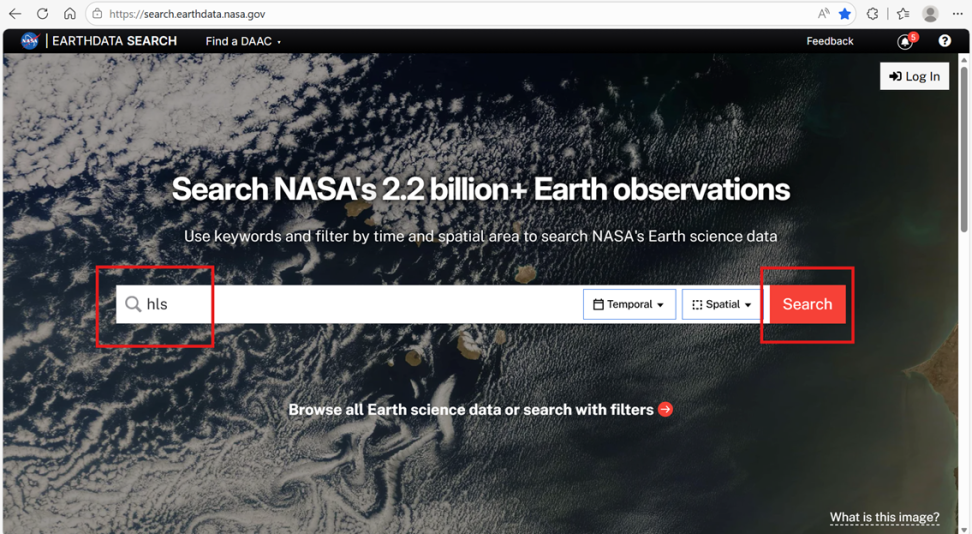The height and width of the screenshot is (534, 972).
Task: Go to Earthdata Search home title
Action: 115,41
